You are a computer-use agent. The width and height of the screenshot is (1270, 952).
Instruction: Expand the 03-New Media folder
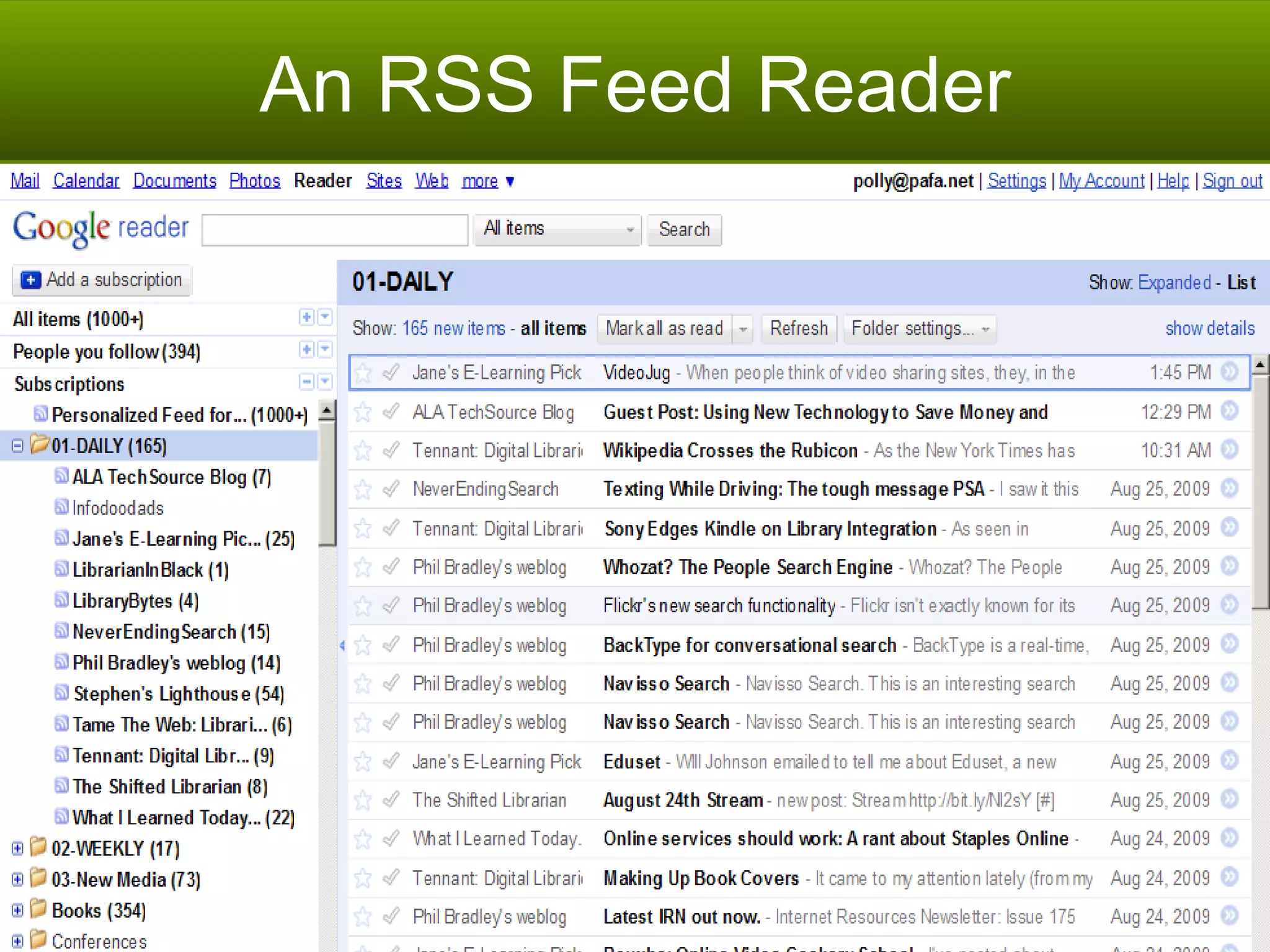tap(17, 879)
